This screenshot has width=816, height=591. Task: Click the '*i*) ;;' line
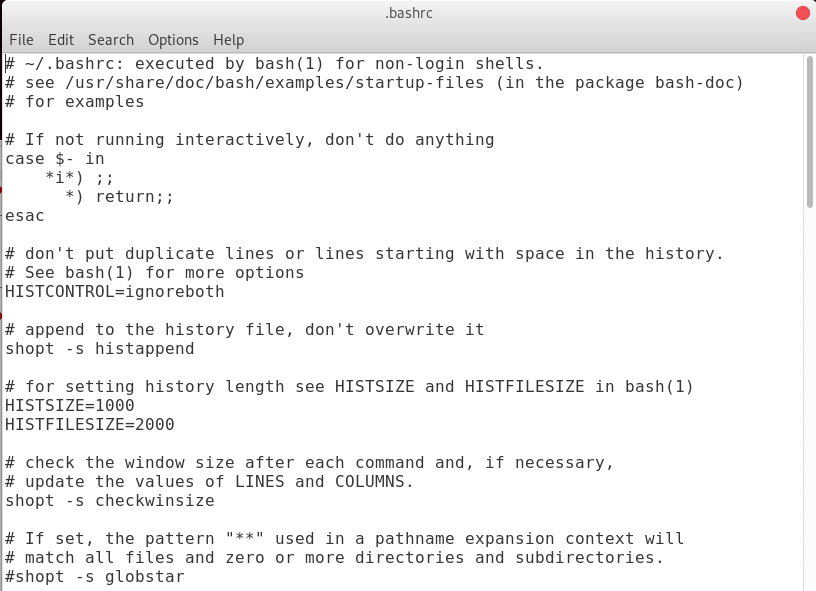pyautogui.click(x=79, y=177)
